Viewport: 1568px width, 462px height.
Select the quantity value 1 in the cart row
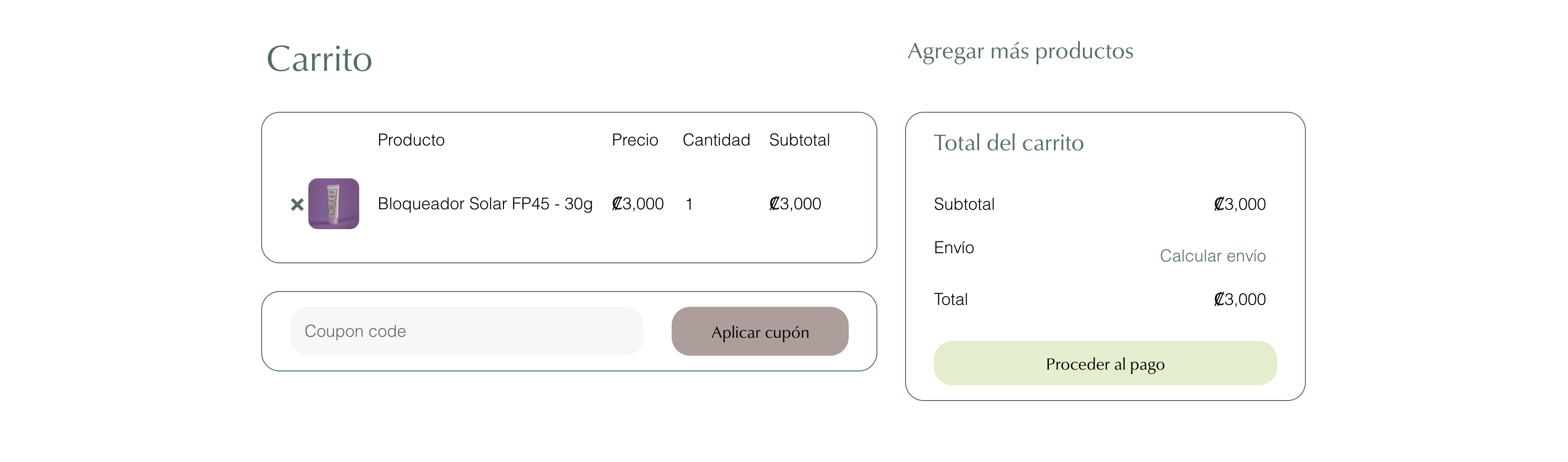click(x=689, y=205)
